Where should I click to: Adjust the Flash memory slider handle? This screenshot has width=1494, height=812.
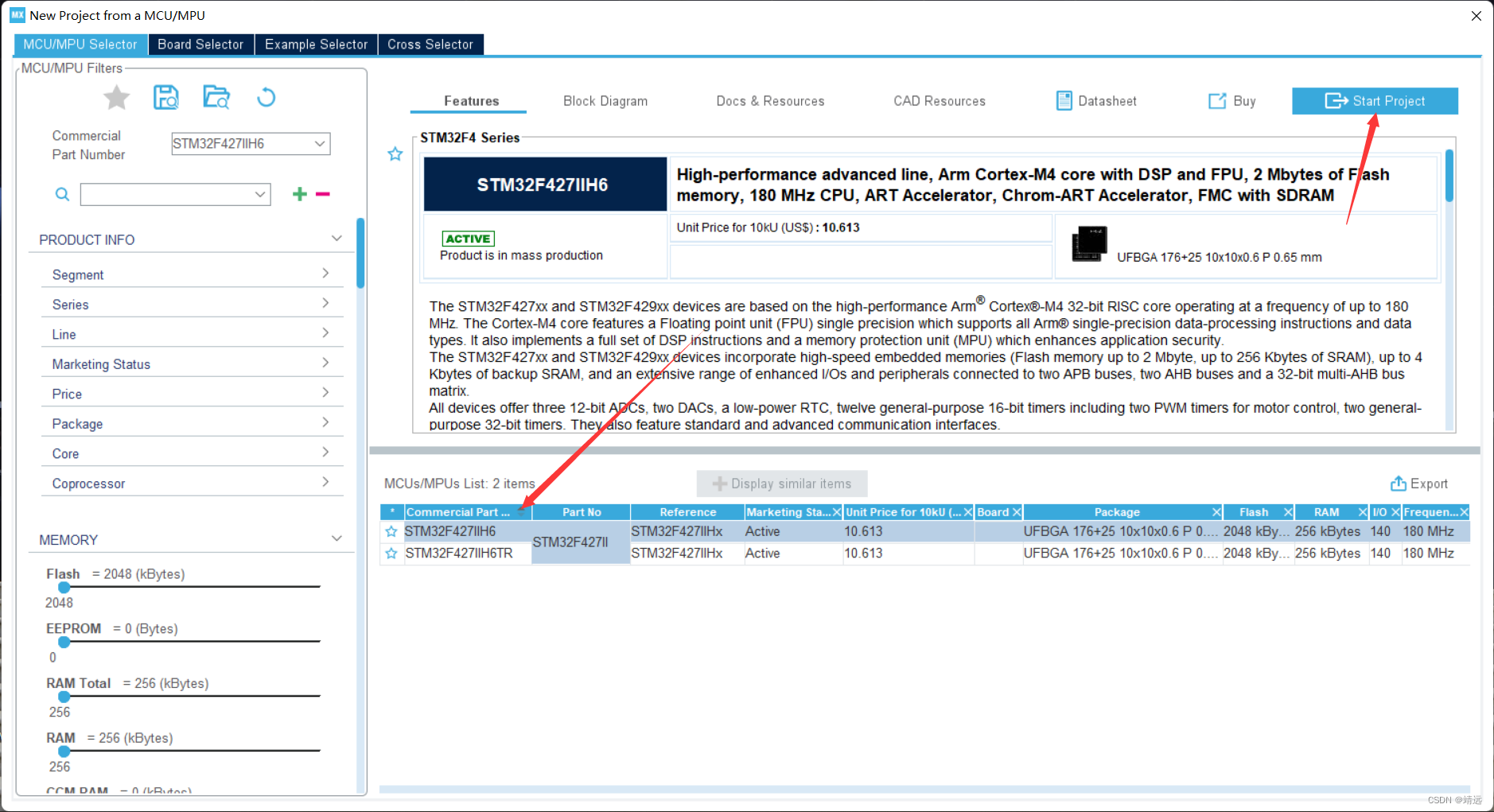pyautogui.click(x=64, y=587)
